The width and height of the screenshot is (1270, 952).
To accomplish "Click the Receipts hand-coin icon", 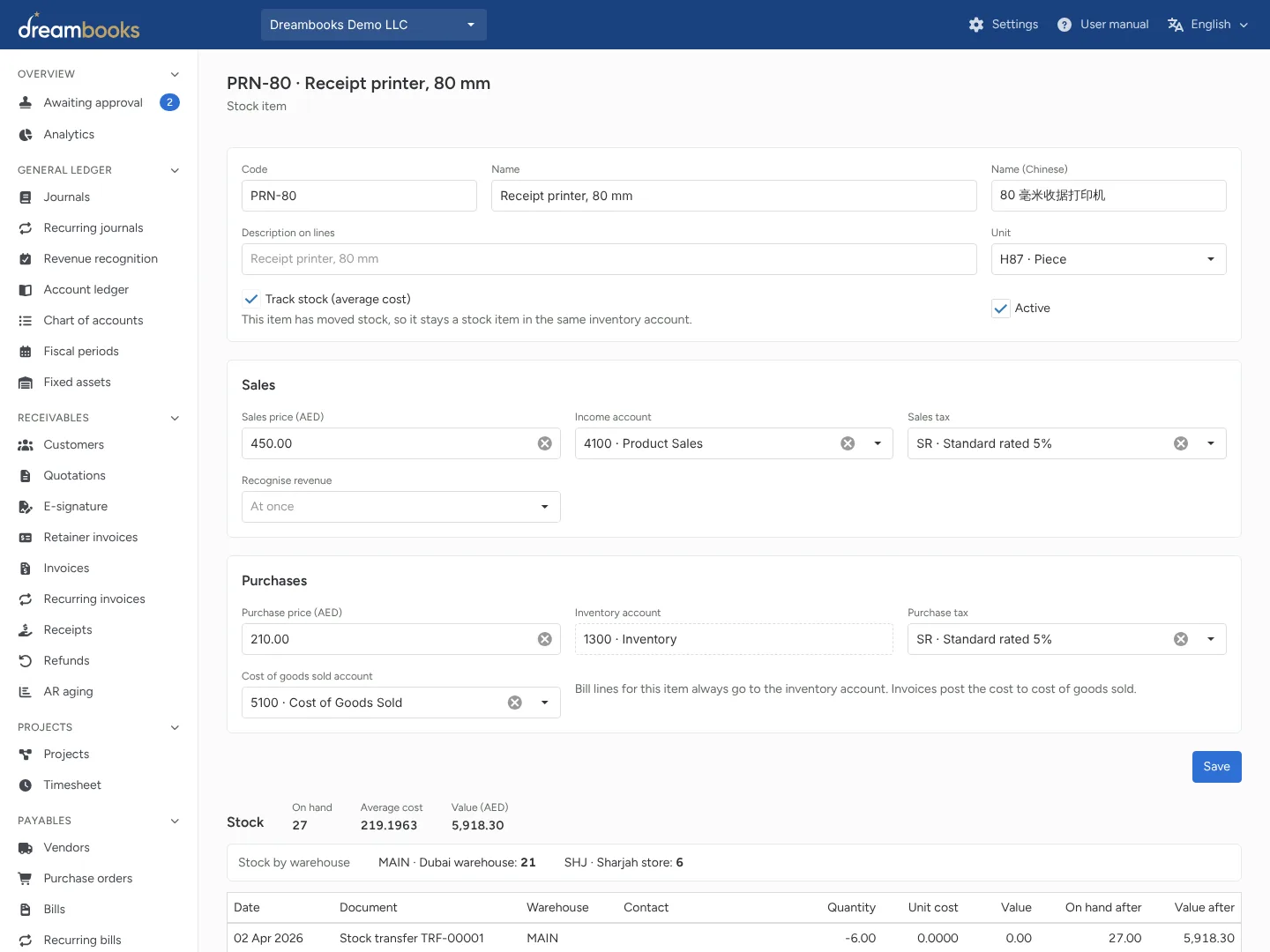I will click(26, 630).
